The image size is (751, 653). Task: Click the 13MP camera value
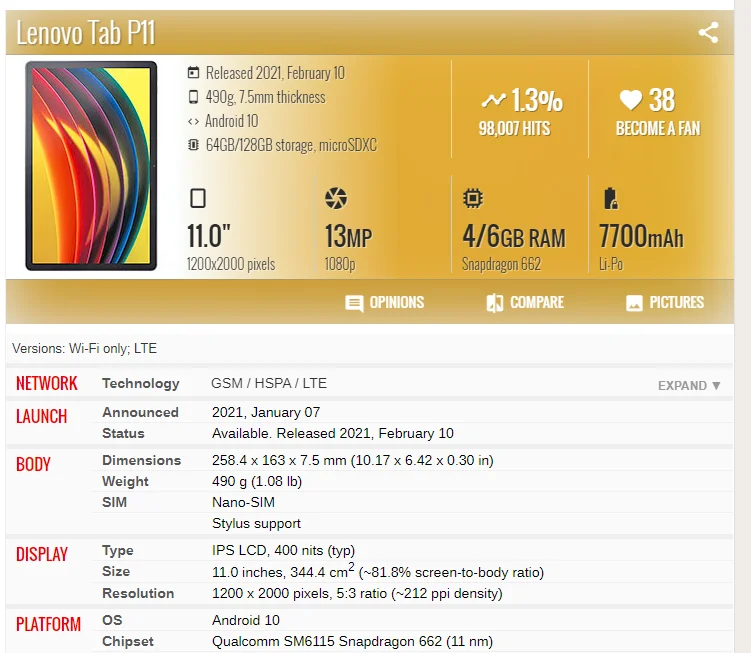point(348,237)
